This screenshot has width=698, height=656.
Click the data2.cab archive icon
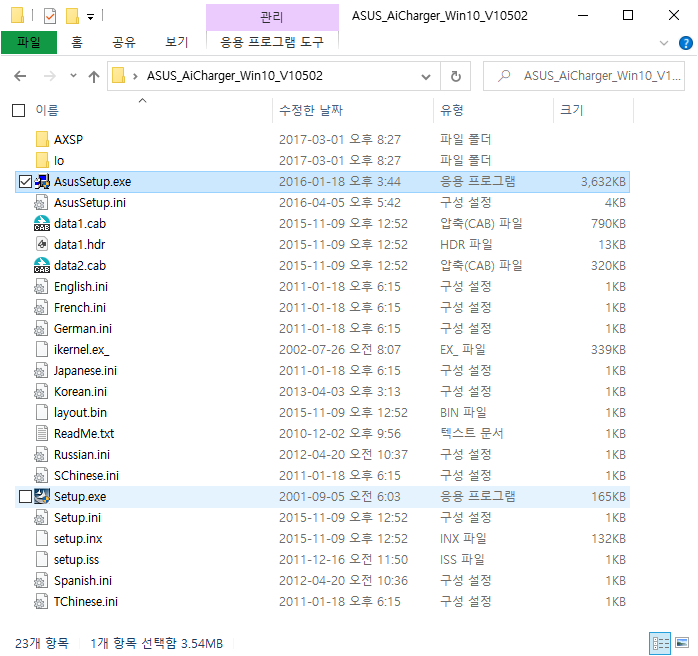click(x=42, y=265)
